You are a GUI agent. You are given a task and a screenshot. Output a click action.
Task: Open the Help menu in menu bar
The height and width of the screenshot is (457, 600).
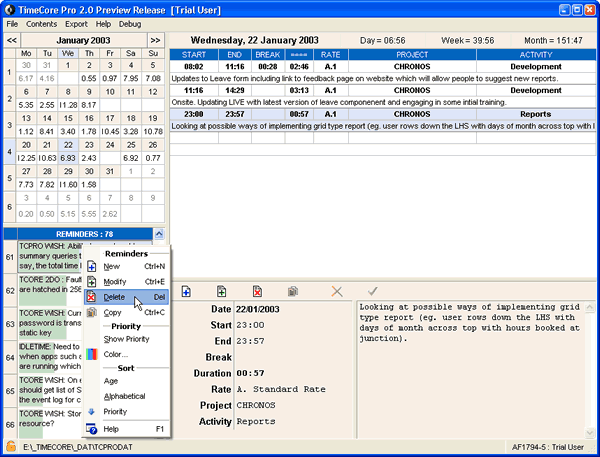tap(103, 24)
